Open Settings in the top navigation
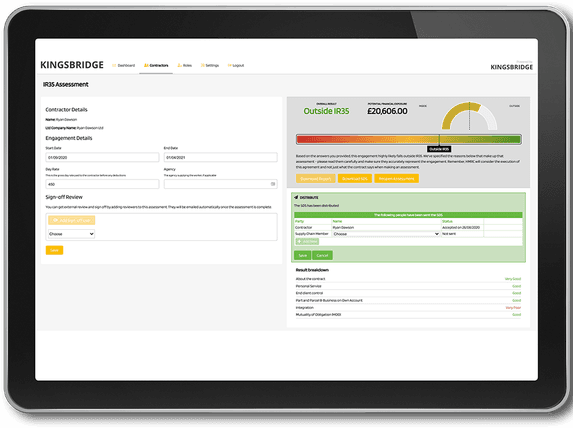Screen dimensions: 573x428 point(210,65)
